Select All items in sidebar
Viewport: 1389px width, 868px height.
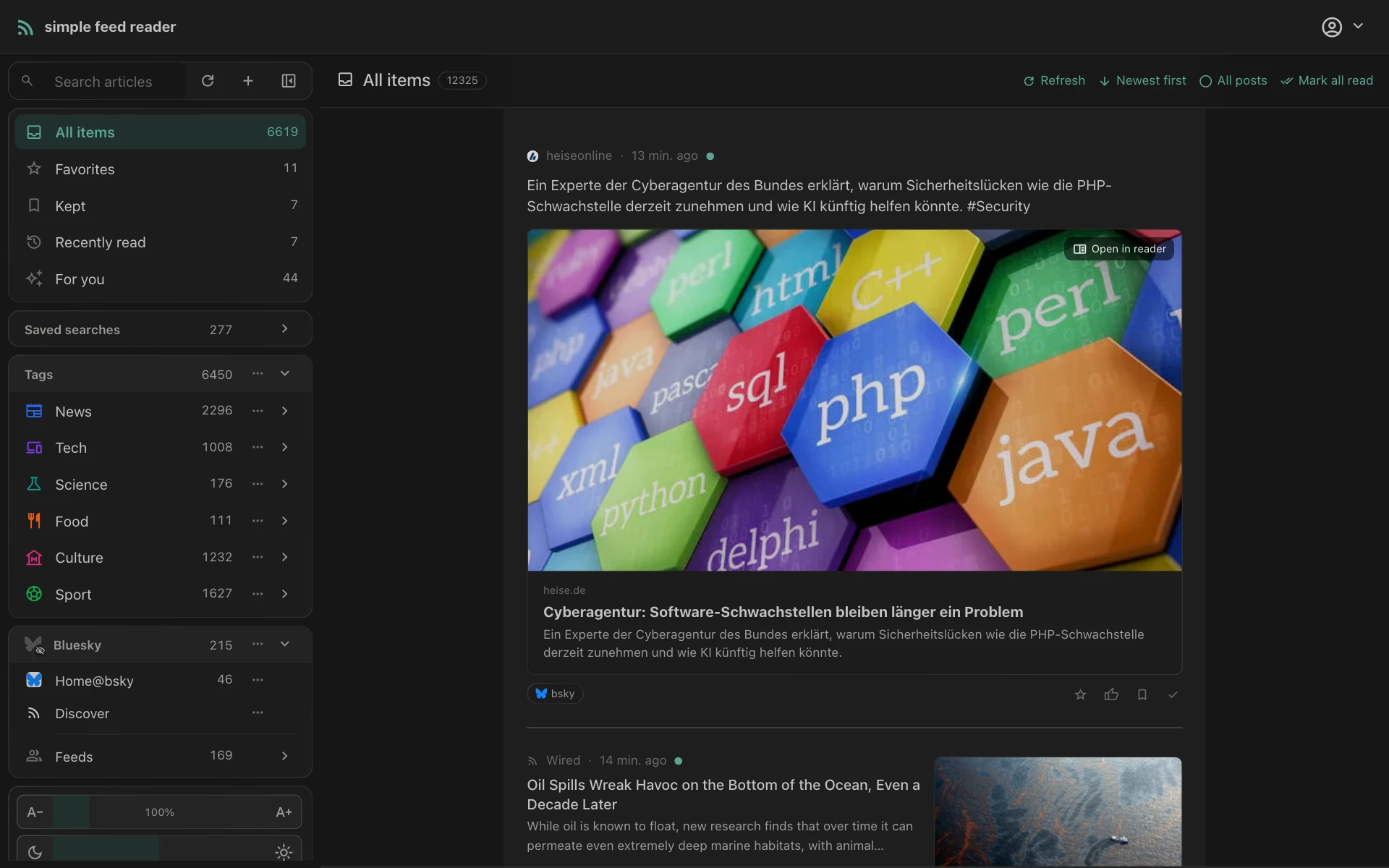(x=161, y=132)
